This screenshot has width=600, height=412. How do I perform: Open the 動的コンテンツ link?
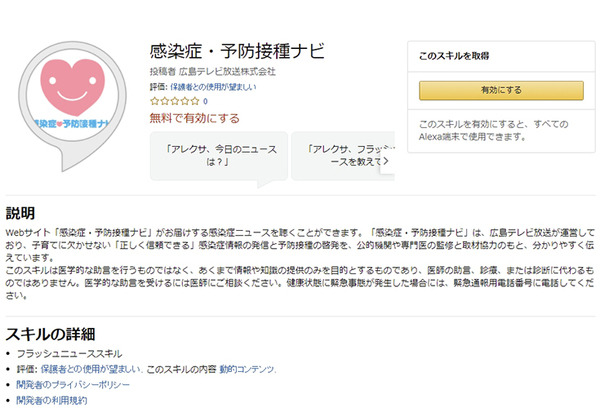248,369
